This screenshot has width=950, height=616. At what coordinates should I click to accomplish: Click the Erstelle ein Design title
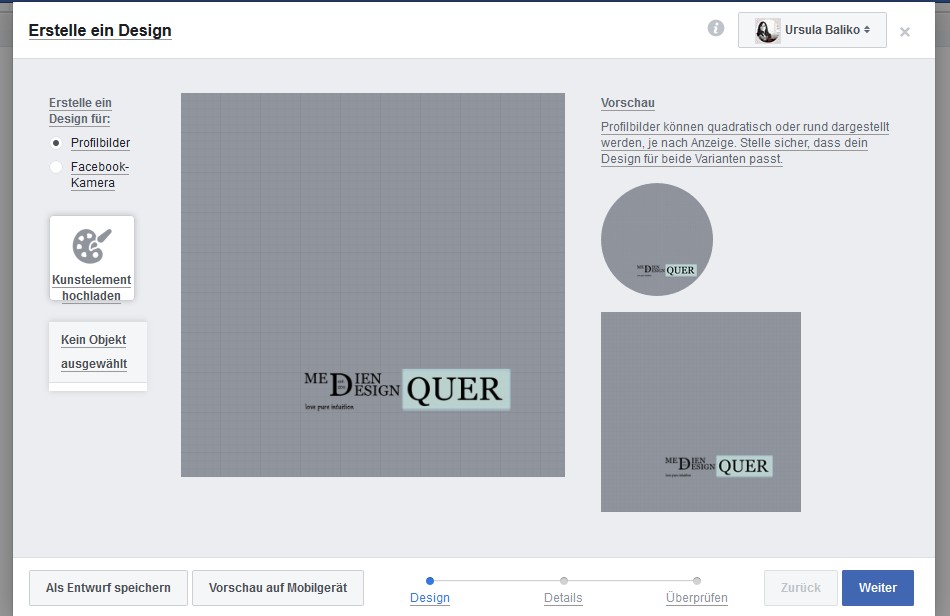coord(100,30)
